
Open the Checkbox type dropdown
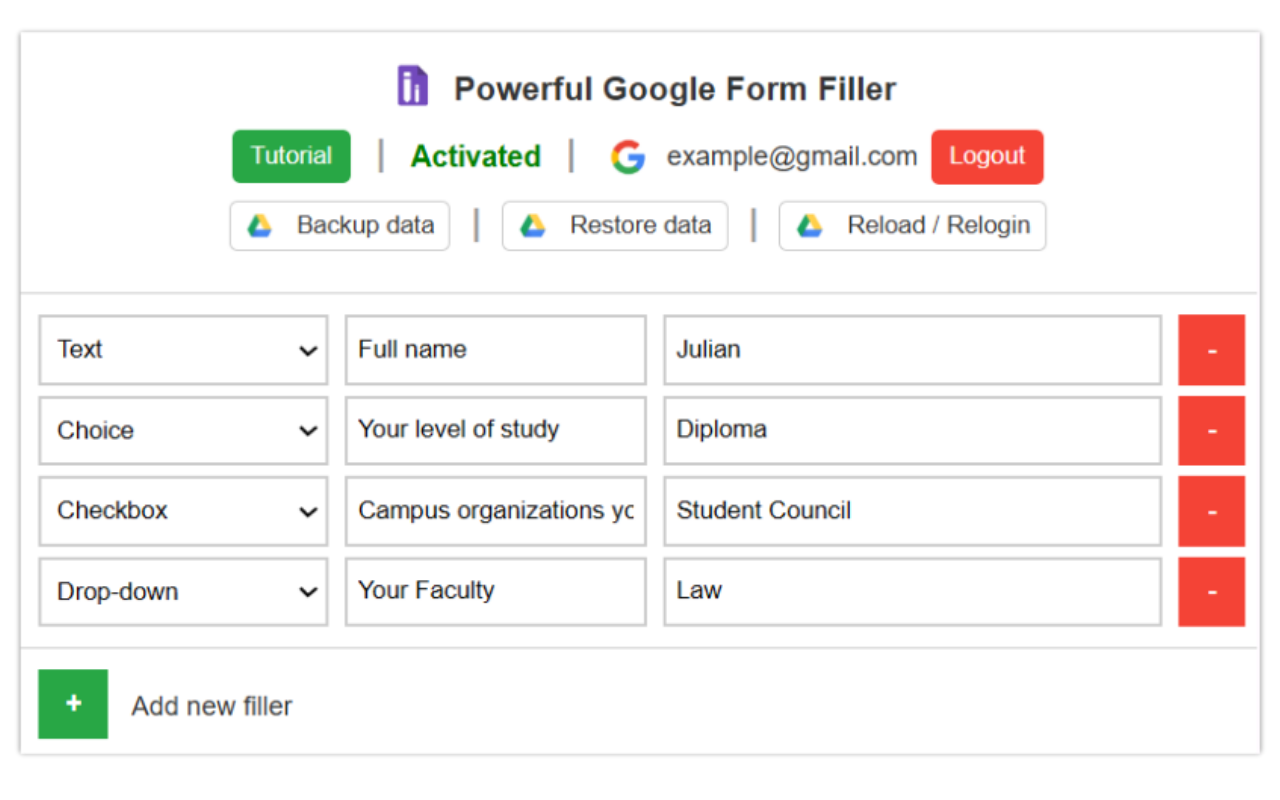[x=183, y=511]
